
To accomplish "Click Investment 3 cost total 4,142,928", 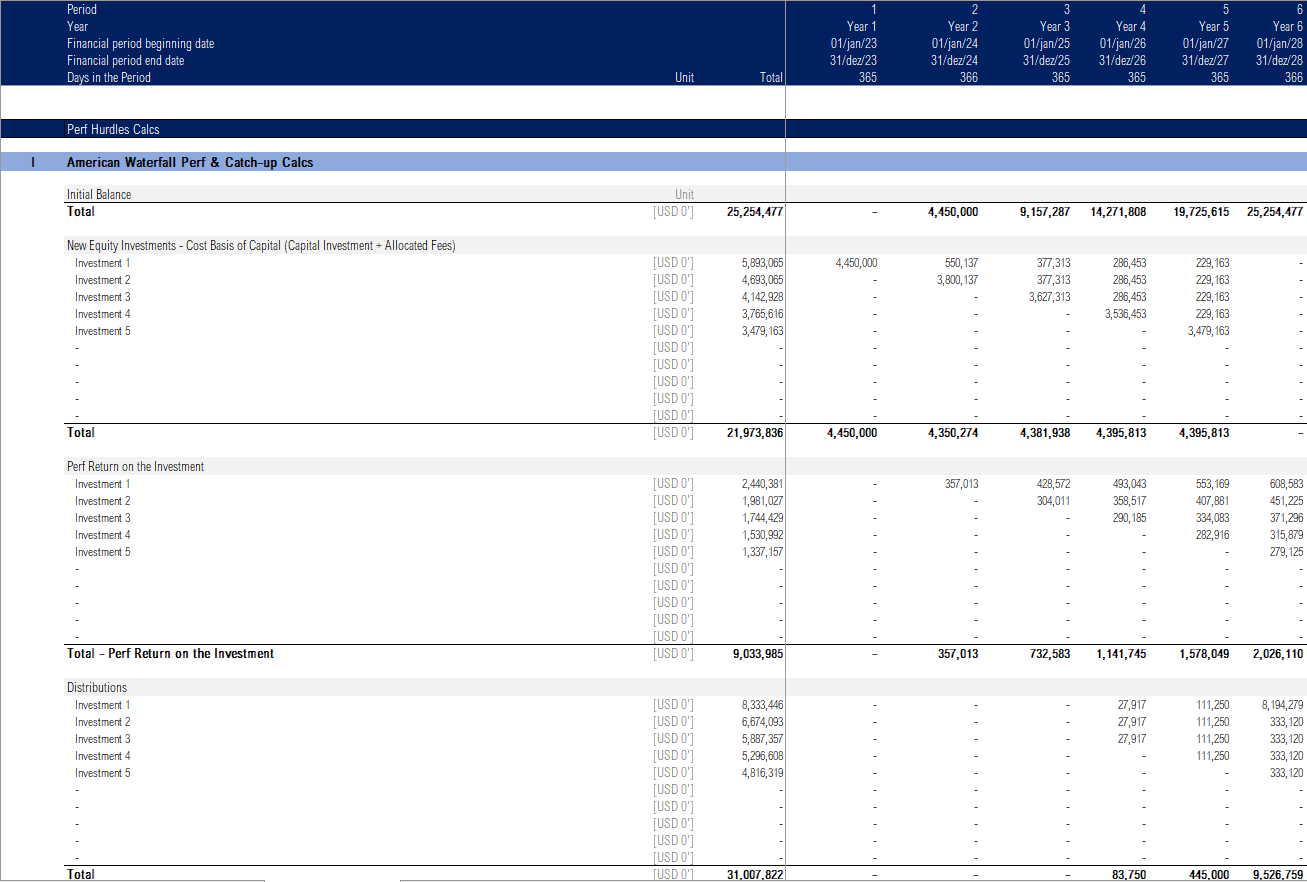I will pos(762,297).
